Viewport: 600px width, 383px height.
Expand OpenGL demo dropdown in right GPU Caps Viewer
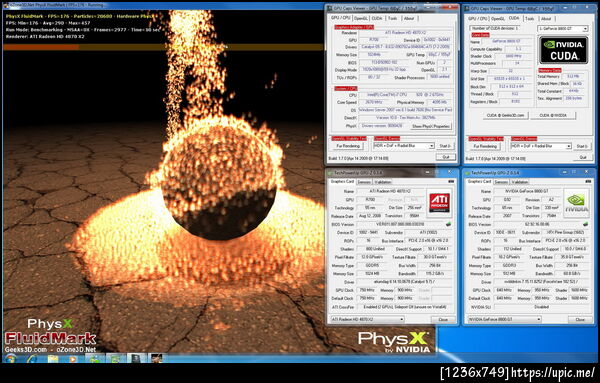[569, 146]
